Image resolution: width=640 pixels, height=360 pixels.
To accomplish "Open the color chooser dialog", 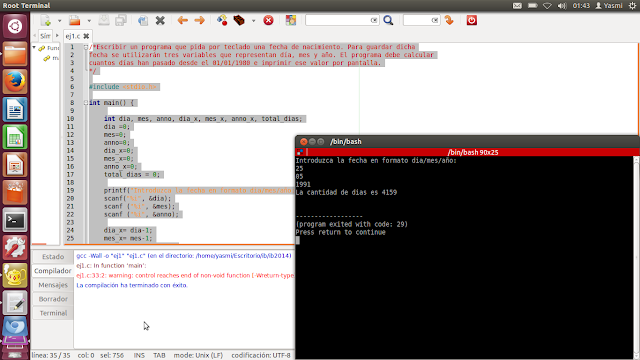I will (x=291, y=20).
